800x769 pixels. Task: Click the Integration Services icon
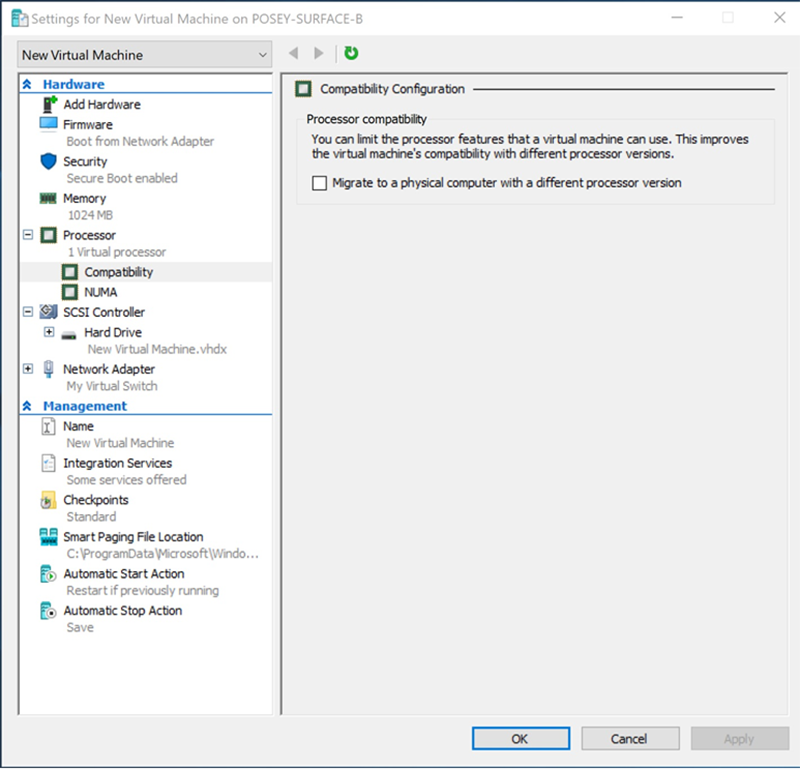pyautogui.click(x=47, y=462)
